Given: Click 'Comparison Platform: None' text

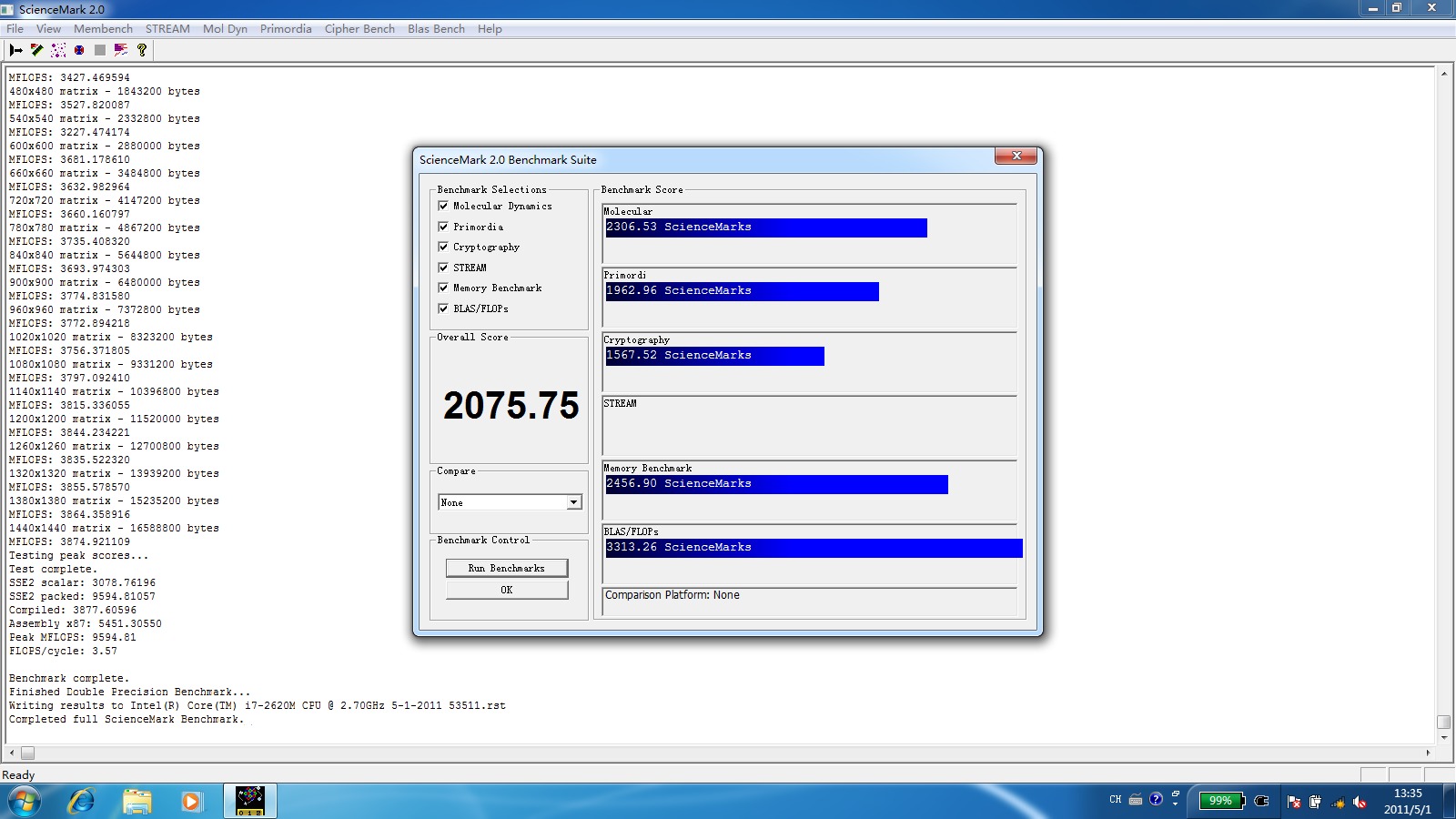Looking at the screenshot, I should tap(672, 595).
